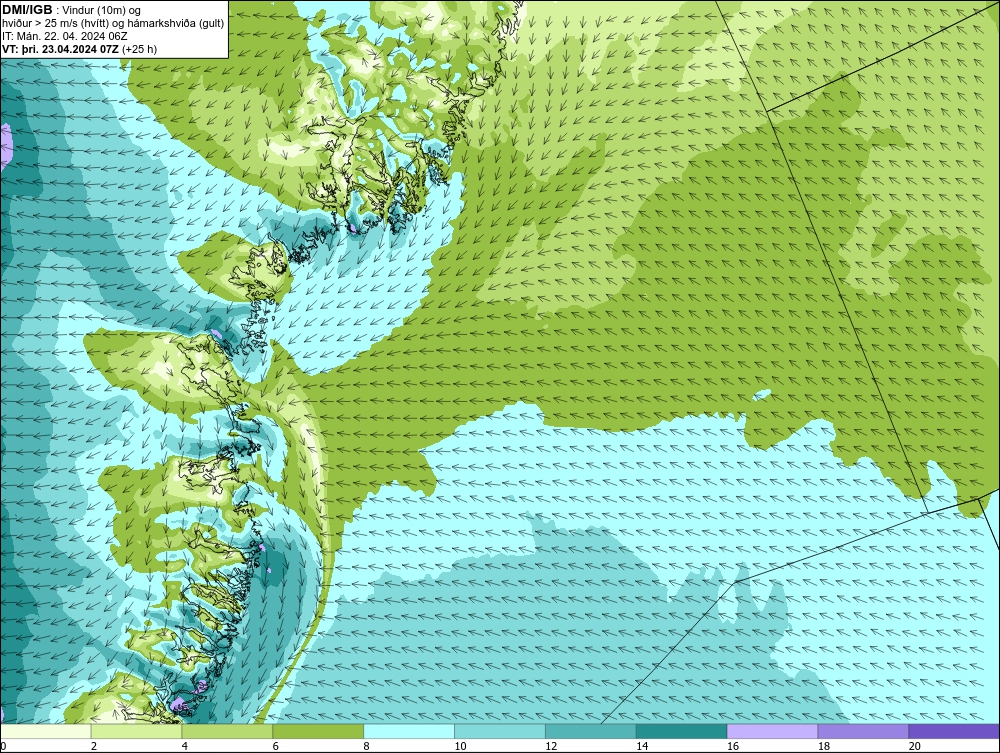Click the 8–10 m/s light cyan legend swatch

pos(409,731)
